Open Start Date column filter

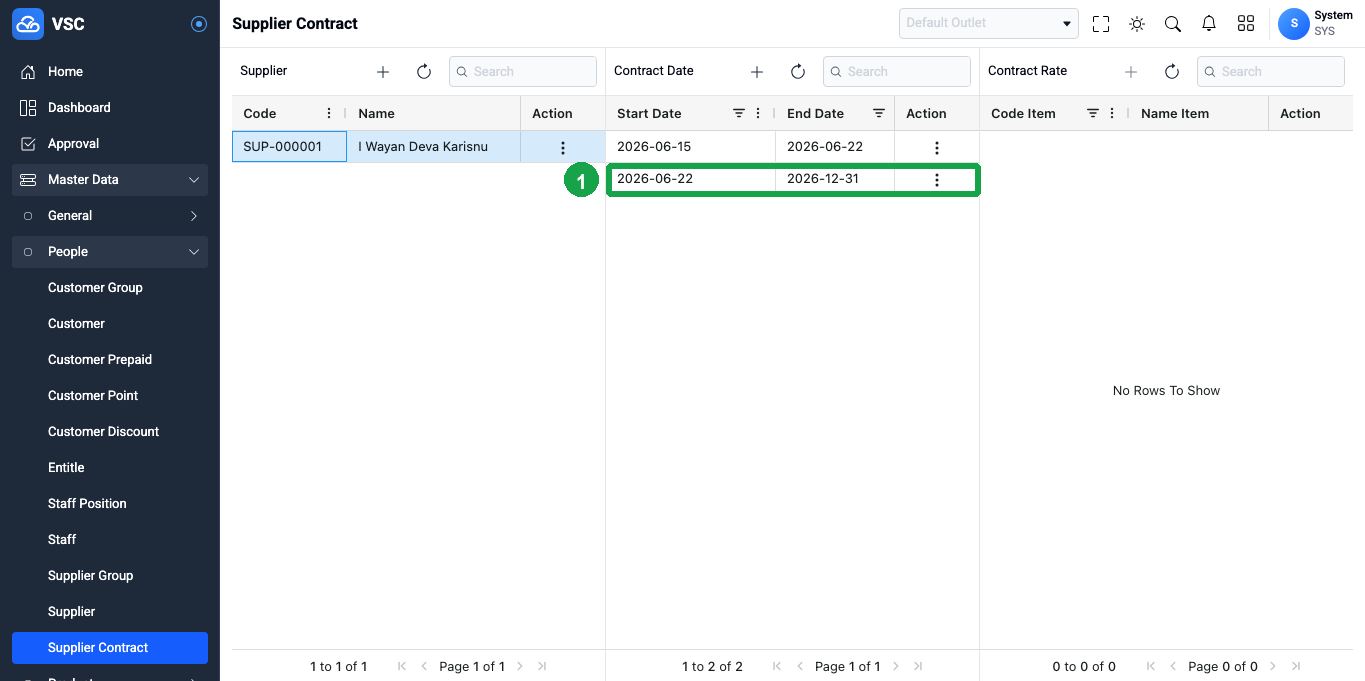click(x=739, y=113)
